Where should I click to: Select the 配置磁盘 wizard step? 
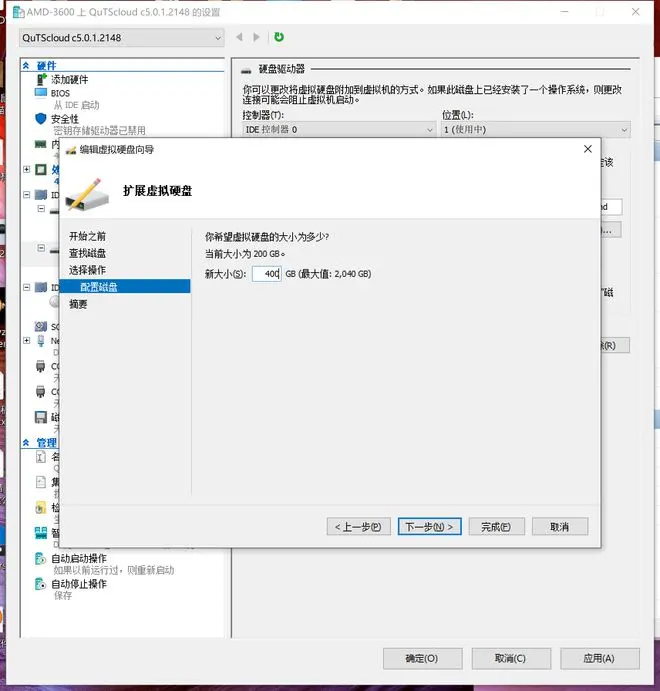coord(125,286)
